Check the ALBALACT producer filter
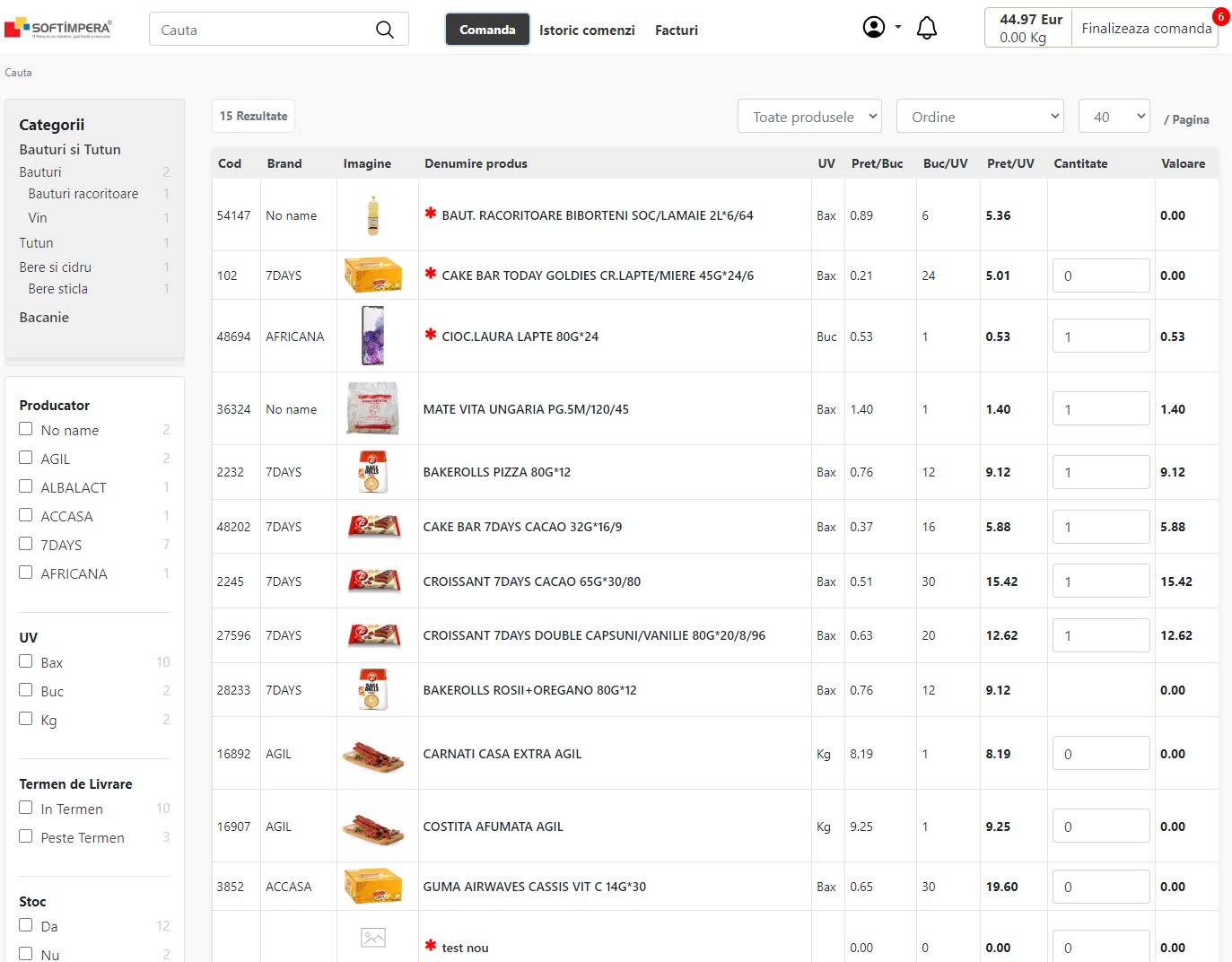Image resolution: width=1232 pixels, height=962 pixels. (26, 486)
